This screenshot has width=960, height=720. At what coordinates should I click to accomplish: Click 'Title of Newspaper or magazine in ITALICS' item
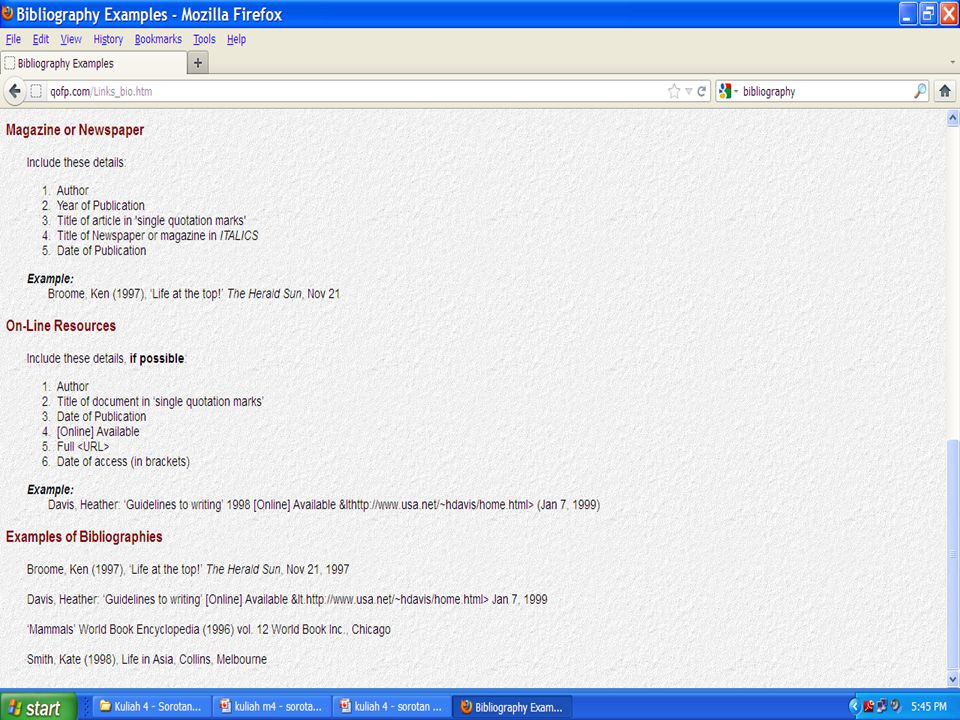coord(157,236)
